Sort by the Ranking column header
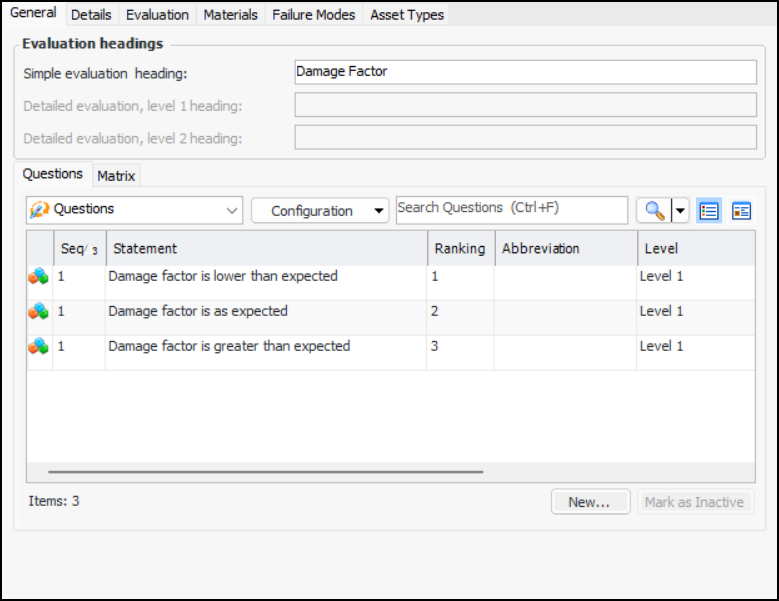The height and width of the screenshot is (601, 779). (459, 249)
